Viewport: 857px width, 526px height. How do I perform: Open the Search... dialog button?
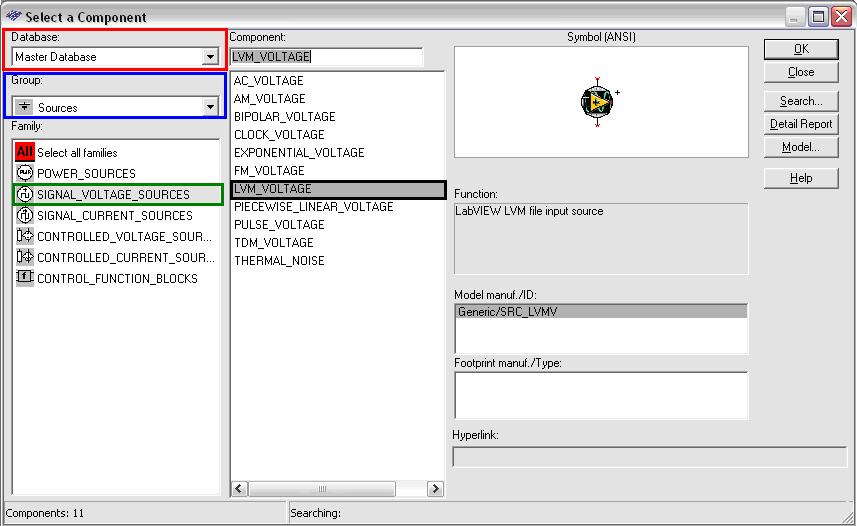800,101
